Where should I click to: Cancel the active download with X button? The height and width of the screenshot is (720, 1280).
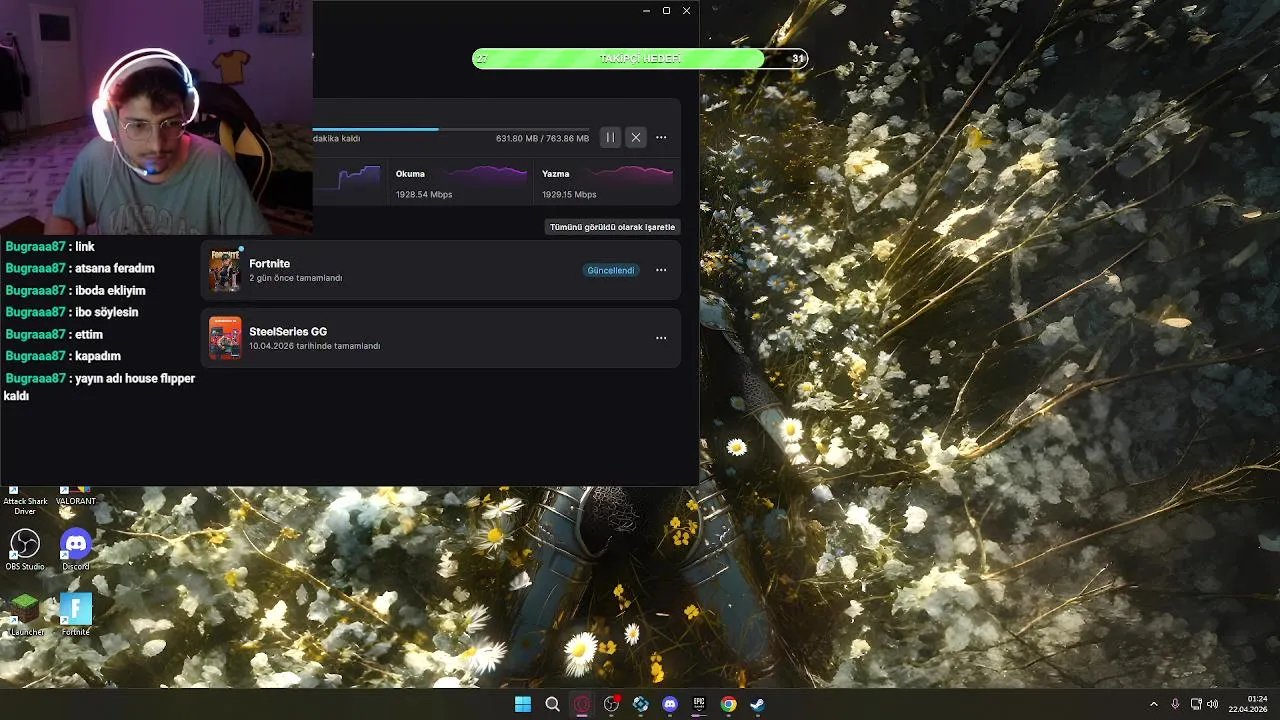(636, 138)
